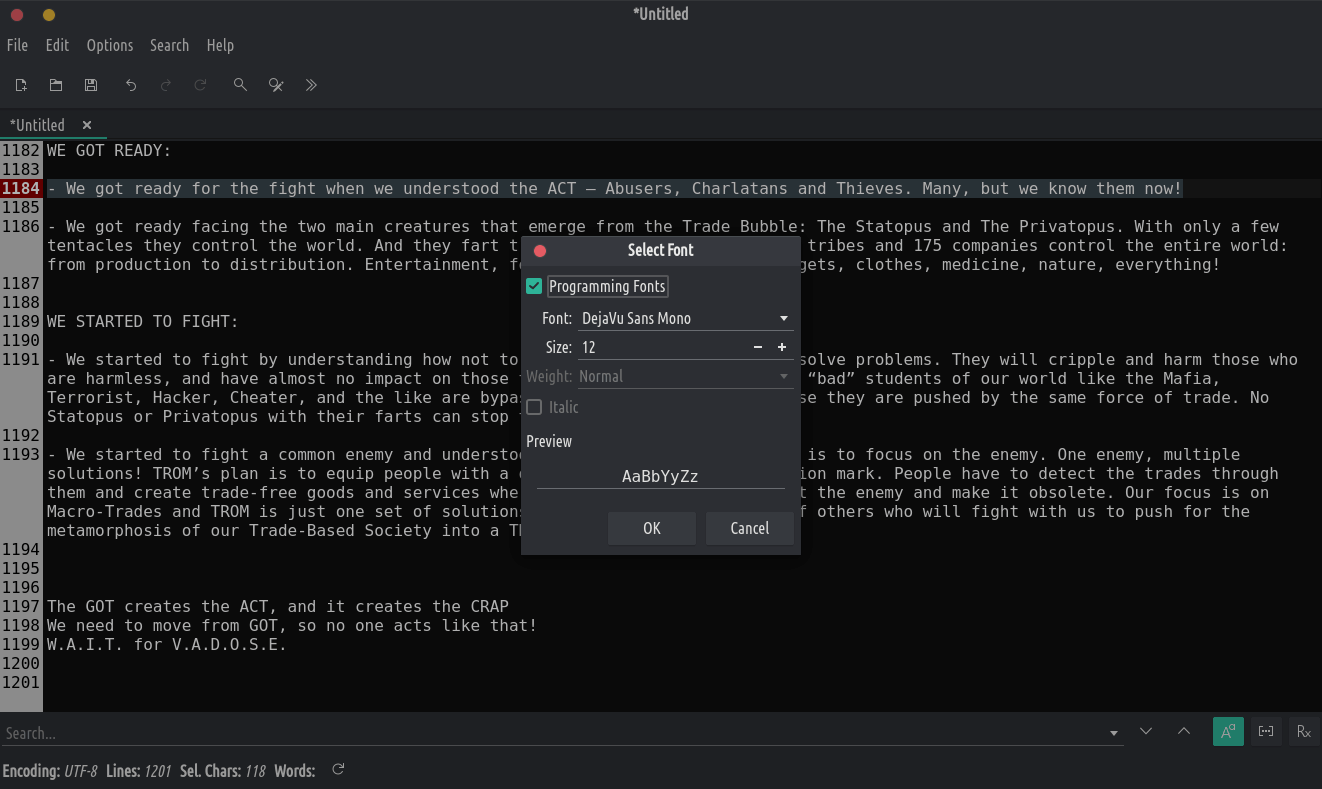The image size is (1322, 789).
Task: Click the Open file folder icon
Action: pyautogui.click(x=56, y=85)
